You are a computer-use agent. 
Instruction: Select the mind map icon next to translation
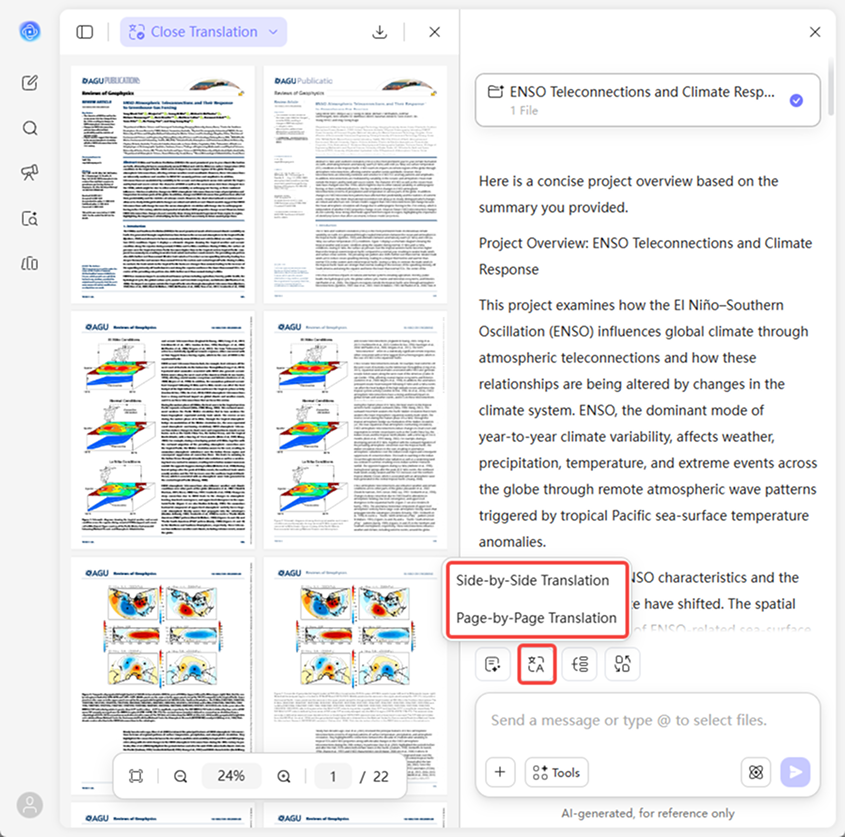pyautogui.click(x=580, y=663)
